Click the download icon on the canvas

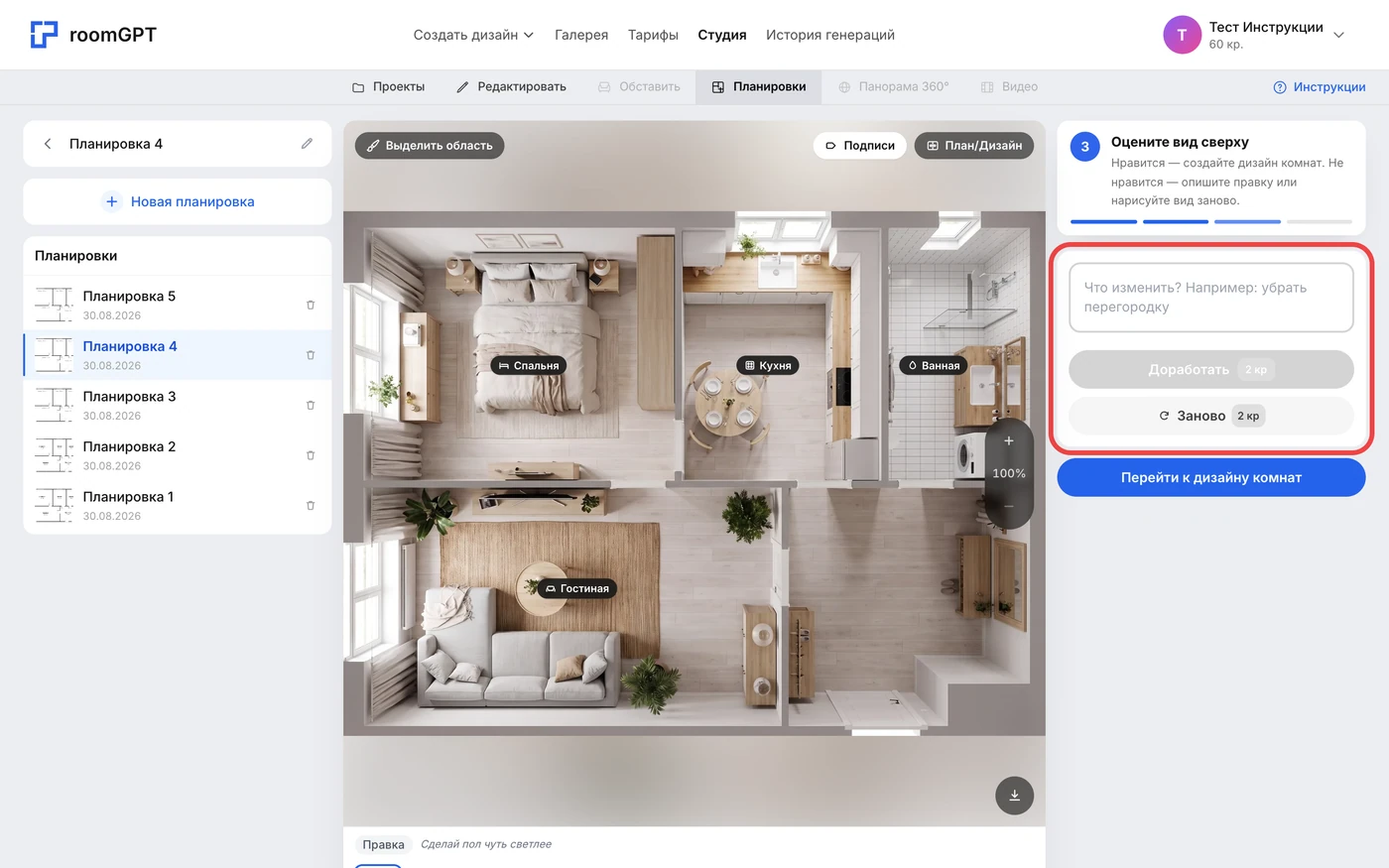[x=1014, y=795]
